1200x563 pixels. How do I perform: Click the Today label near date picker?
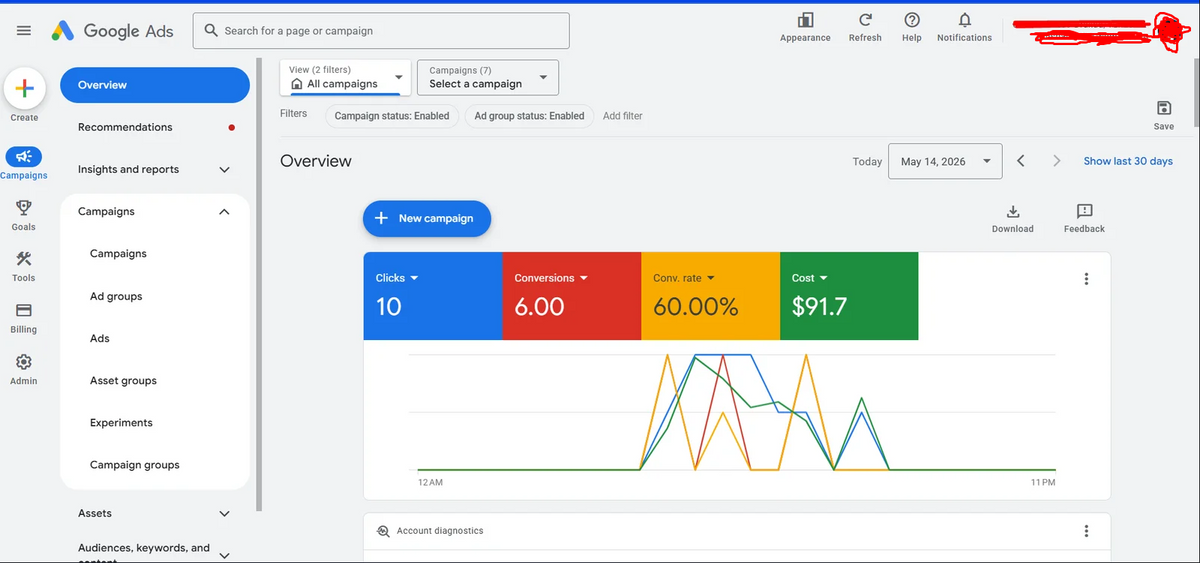click(867, 161)
